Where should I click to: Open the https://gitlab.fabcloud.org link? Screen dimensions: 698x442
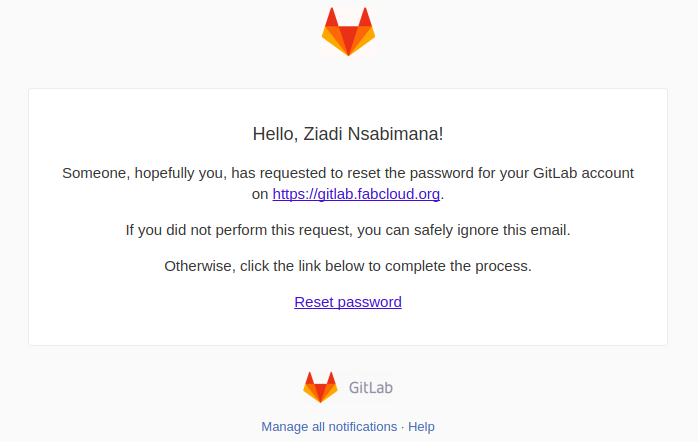[356, 194]
